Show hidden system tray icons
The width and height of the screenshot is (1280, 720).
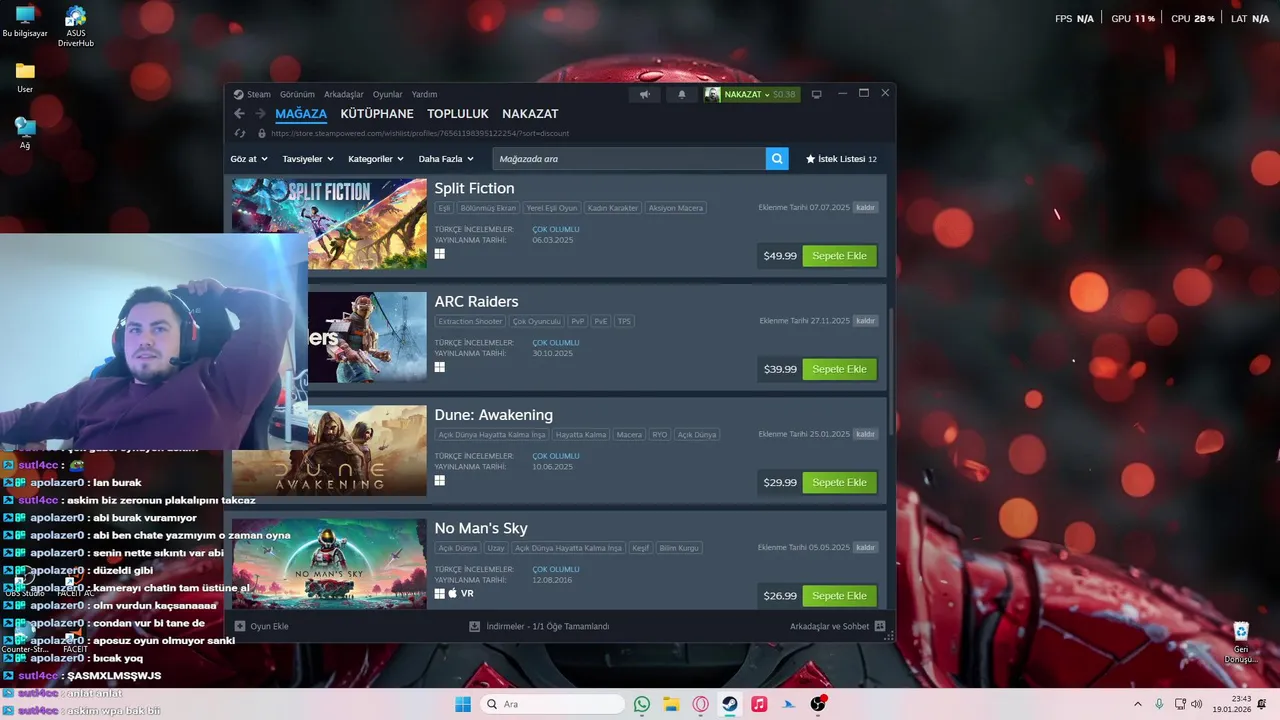coord(1137,704)
